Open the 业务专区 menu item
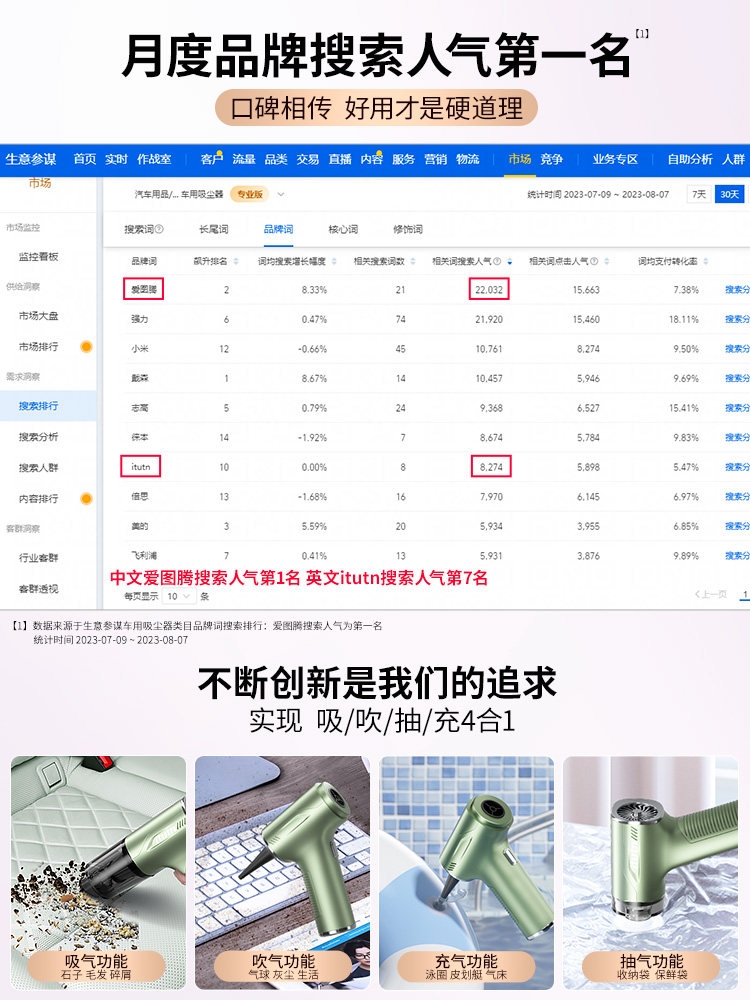Image resolution: width=750 pixels, height=1000 pixels. point(615,159)
